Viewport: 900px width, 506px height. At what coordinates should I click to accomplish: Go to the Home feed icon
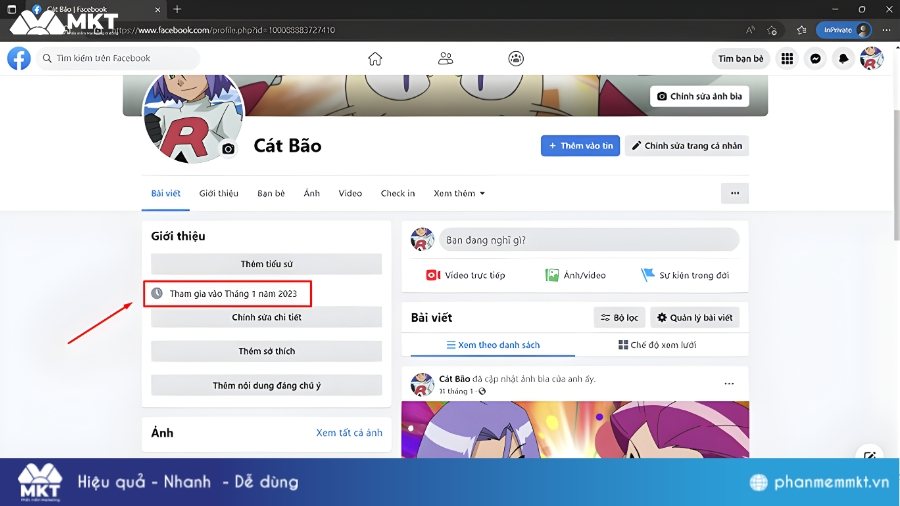tap(375, 59)
